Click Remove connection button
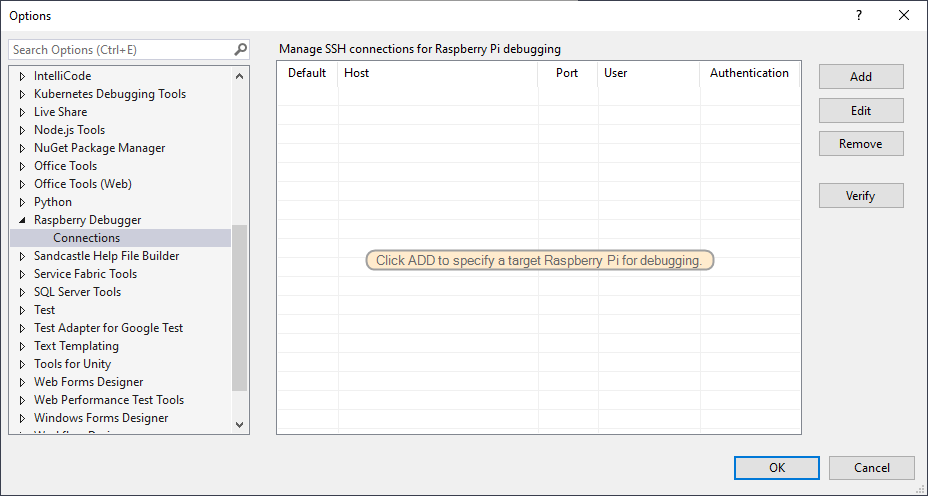 tap(860, 144)
